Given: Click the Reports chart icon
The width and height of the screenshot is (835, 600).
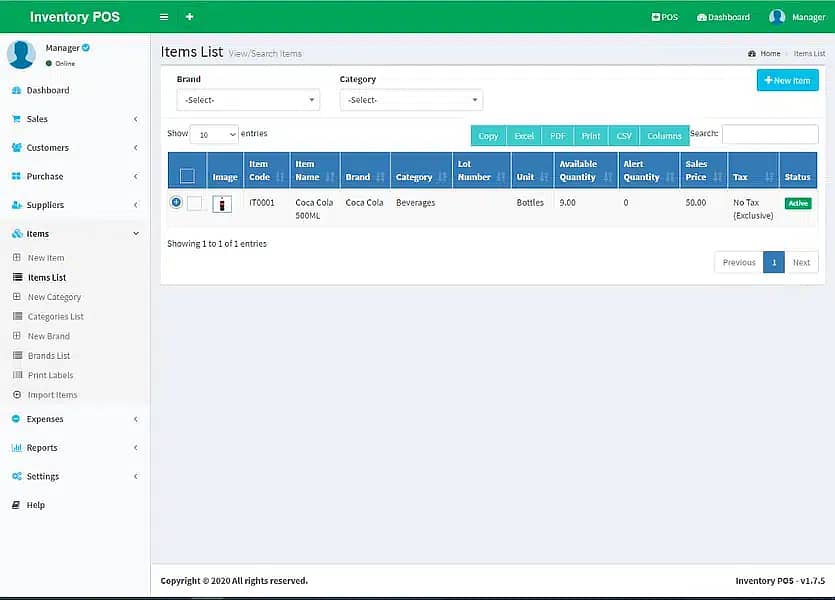Looking at the screenshot, I should [x=17, y=448].
